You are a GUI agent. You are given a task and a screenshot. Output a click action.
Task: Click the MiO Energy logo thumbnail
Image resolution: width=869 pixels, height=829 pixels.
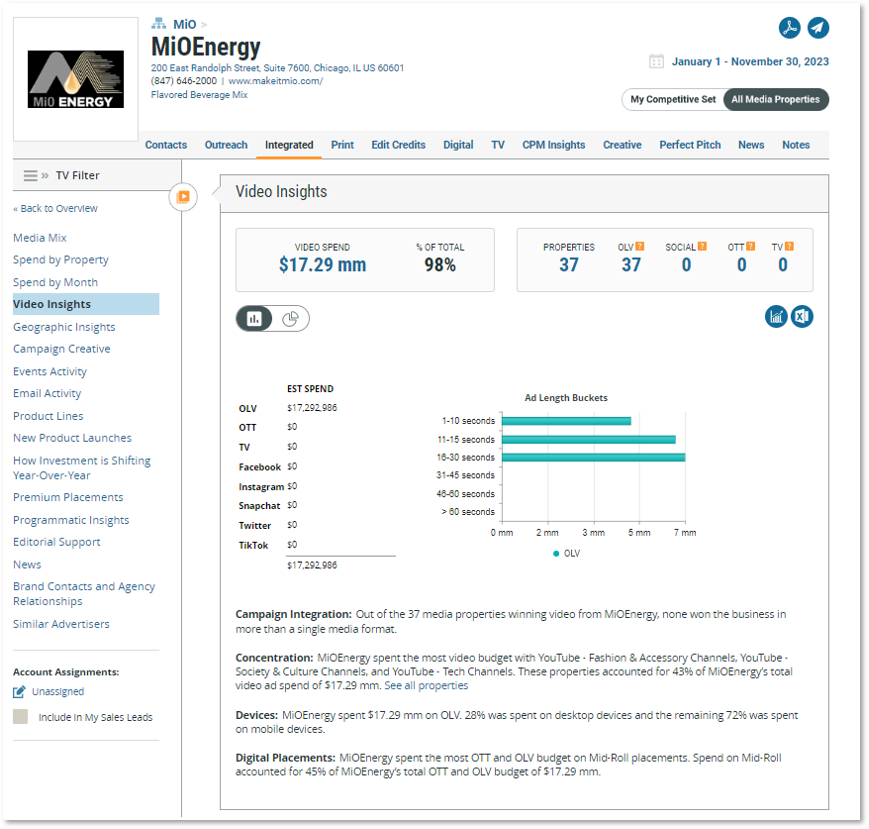[x=76, y=79]
